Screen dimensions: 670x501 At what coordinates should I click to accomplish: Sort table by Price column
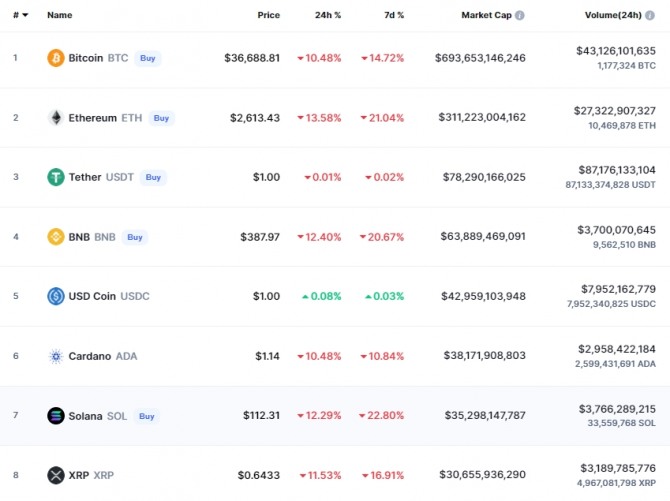(x=268, y=16)
